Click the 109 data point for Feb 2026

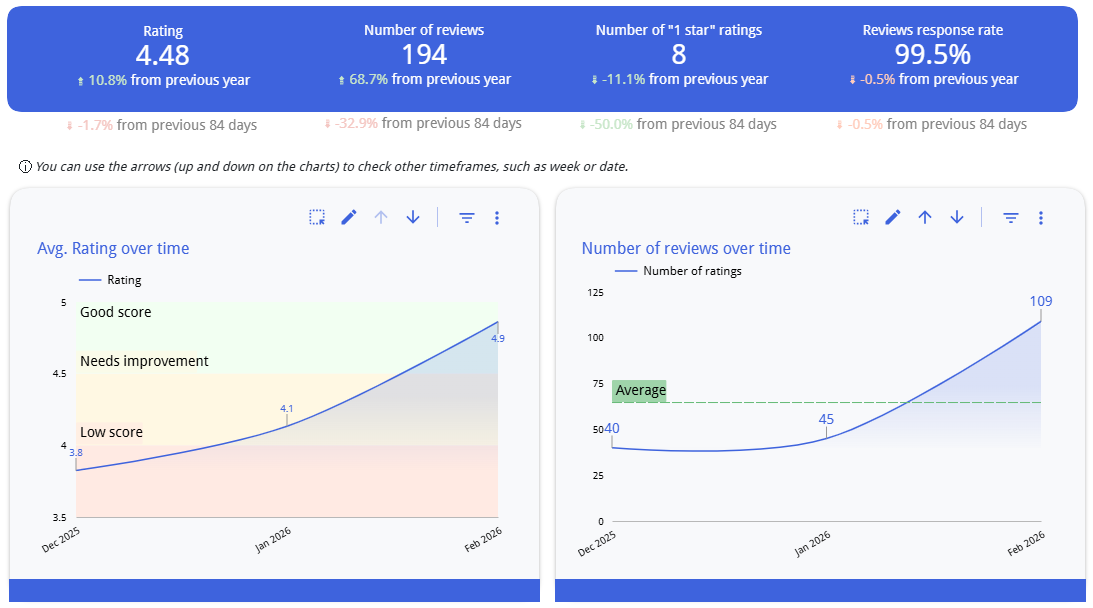[x=1041, y=320]
